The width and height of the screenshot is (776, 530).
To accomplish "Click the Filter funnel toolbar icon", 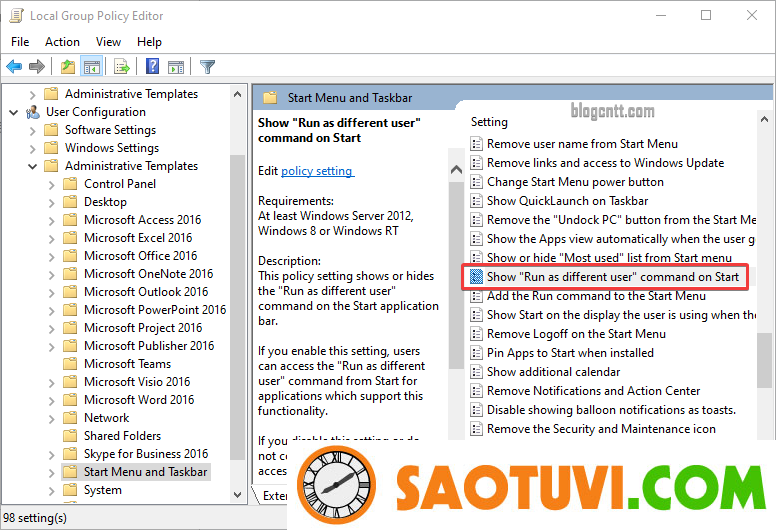I will pos(207,66).
